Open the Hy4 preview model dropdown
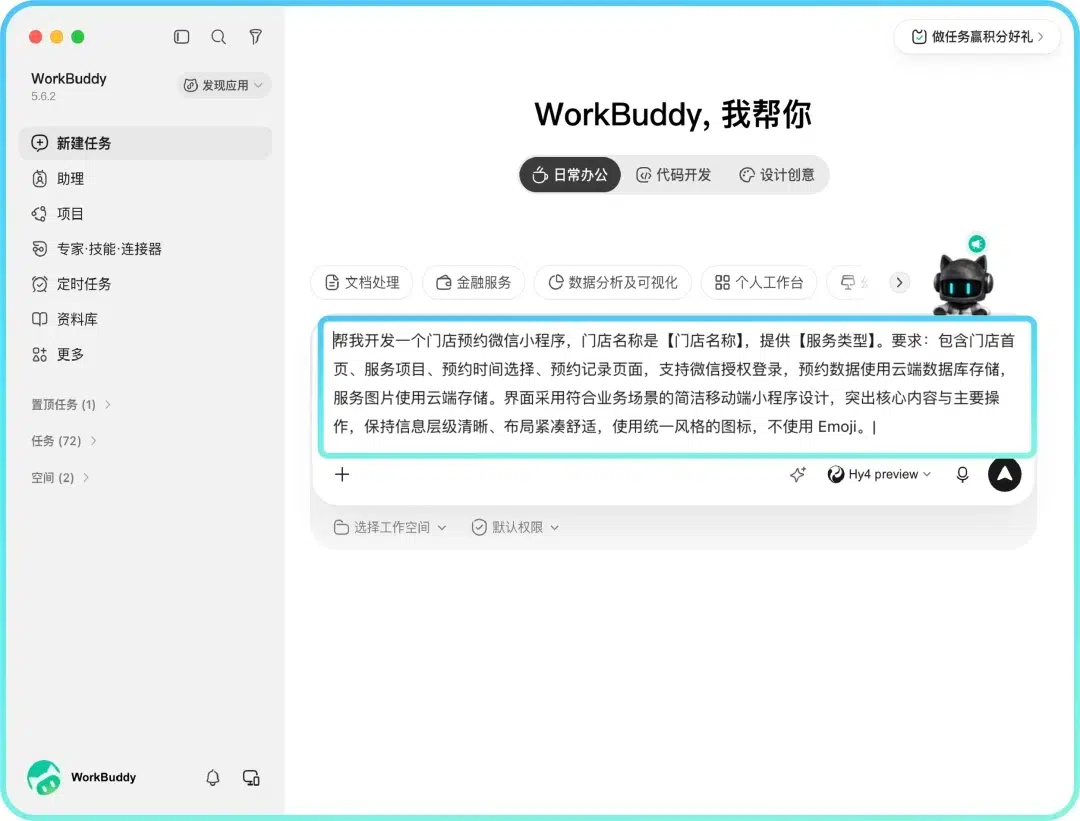The image size is (1080, 821). 880,474
